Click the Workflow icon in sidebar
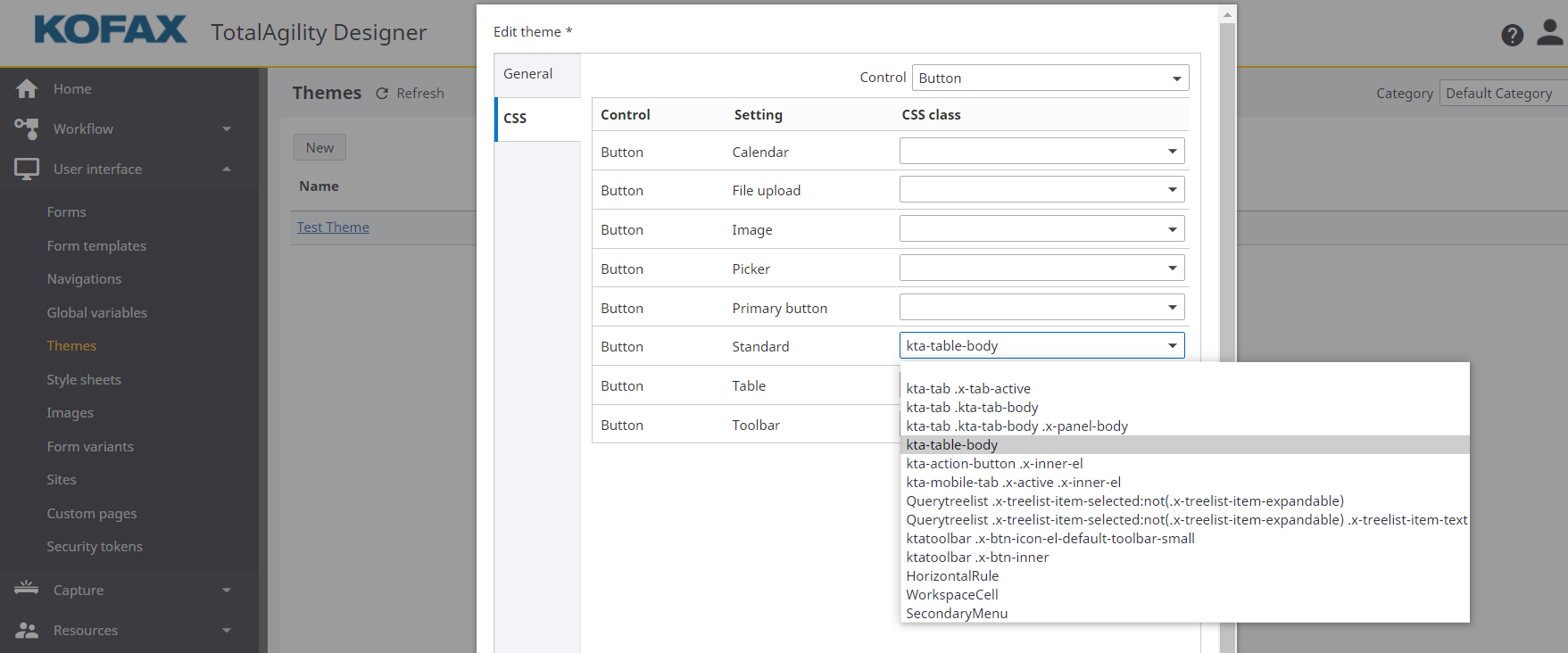This screenshot has height=653, width=1568. coord(27,128)
